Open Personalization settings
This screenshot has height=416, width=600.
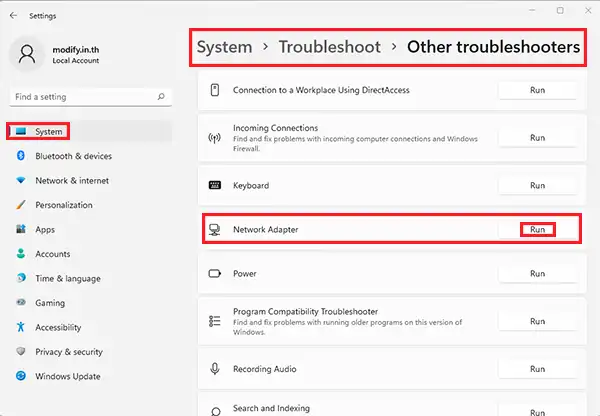(64, 205)
